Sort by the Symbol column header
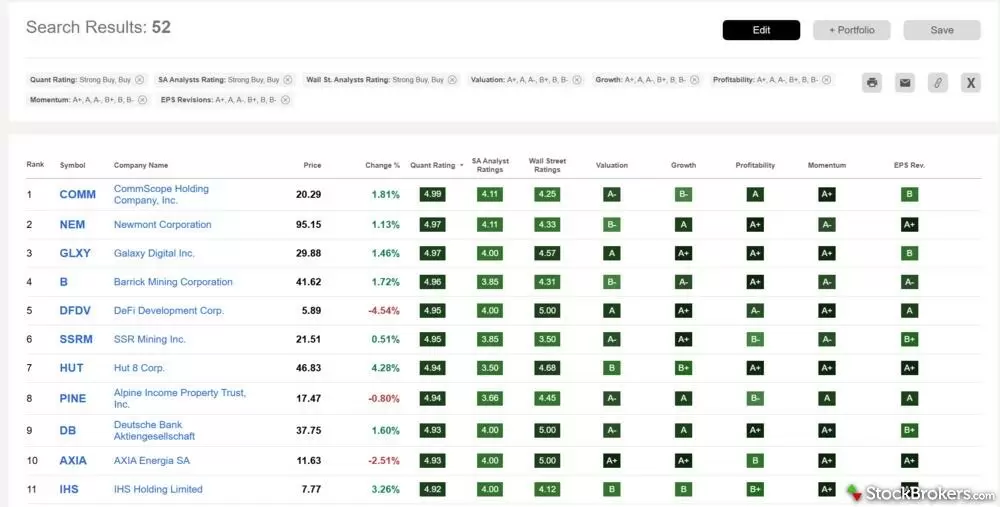Image resolution: width=1000 pixels, height=507 pixels. pos(72,165)
